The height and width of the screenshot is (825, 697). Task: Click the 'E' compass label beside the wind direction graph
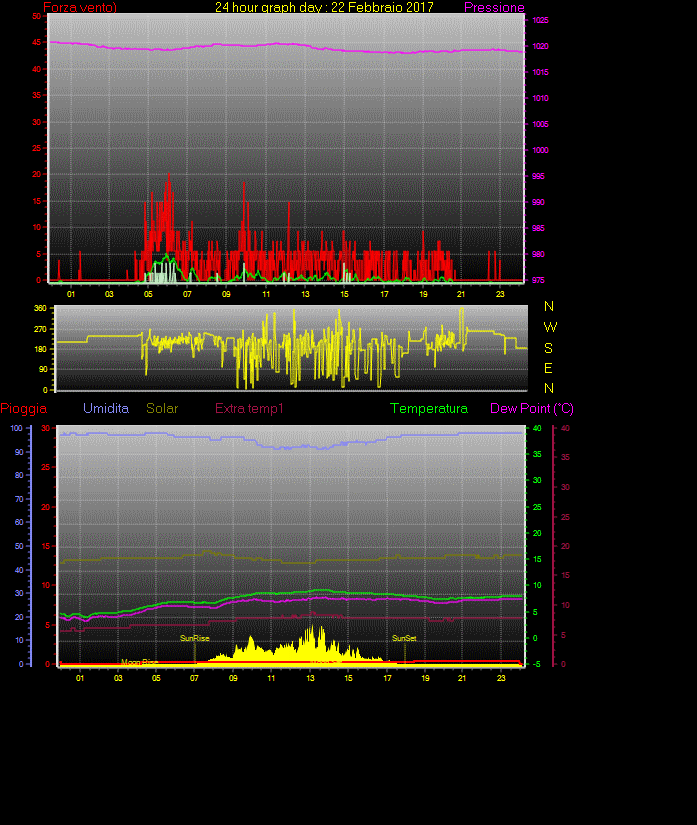(548, 368)
